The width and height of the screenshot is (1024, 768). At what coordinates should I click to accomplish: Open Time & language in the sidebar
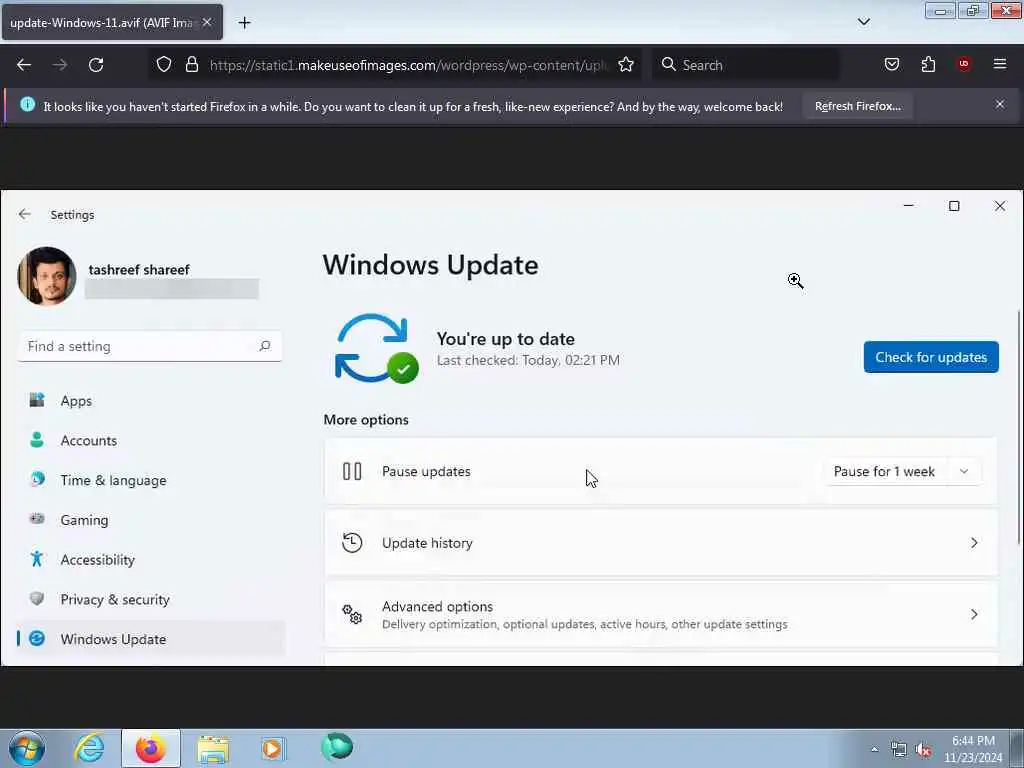[x=150, y=481]
